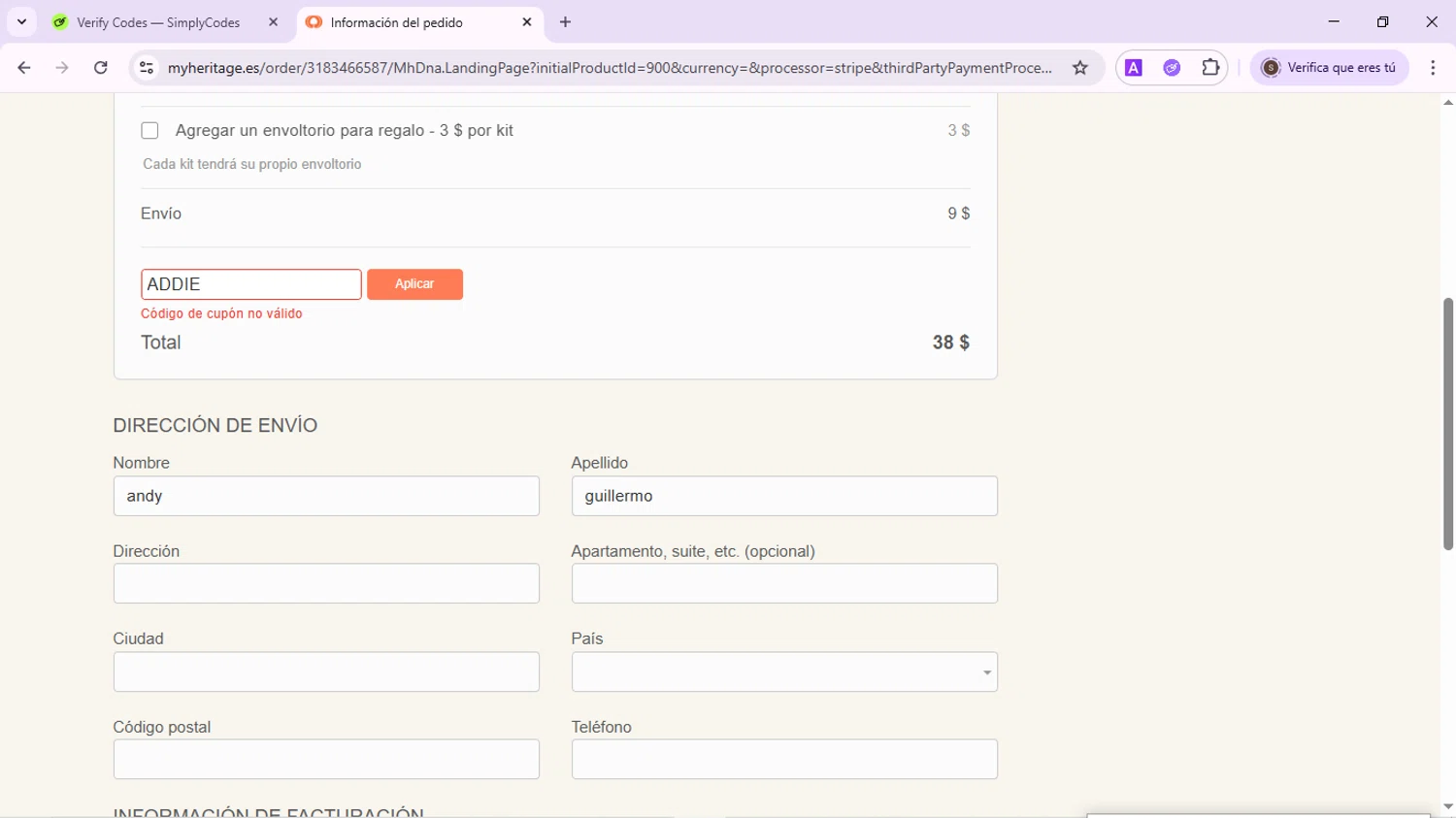Click the Verifica que eres tú profile button

tap(1329, 68)
